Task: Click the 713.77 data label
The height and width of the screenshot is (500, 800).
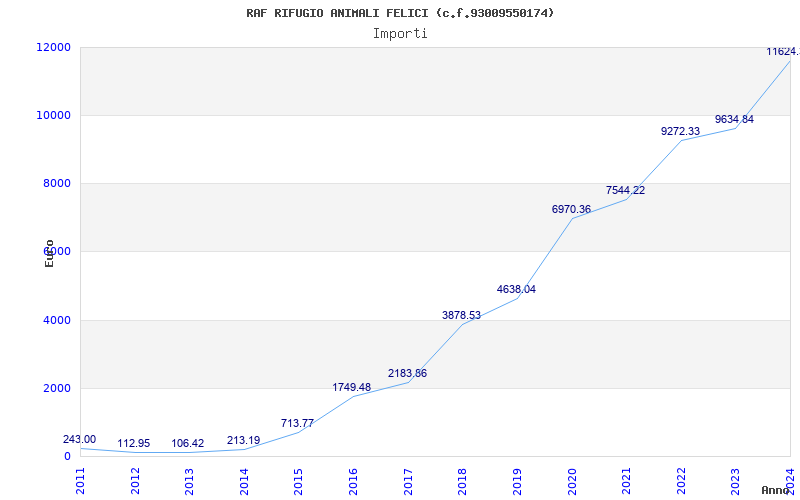Action: [x=297, y=423]
